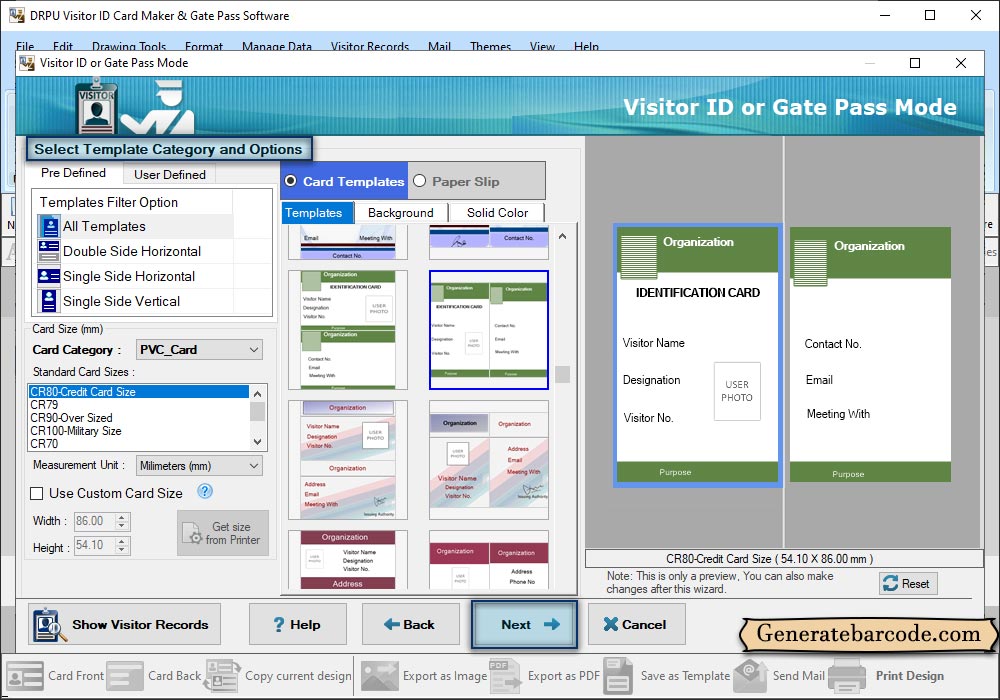Click the Height input field
The image size is (1000, 700).
[94, 546]
